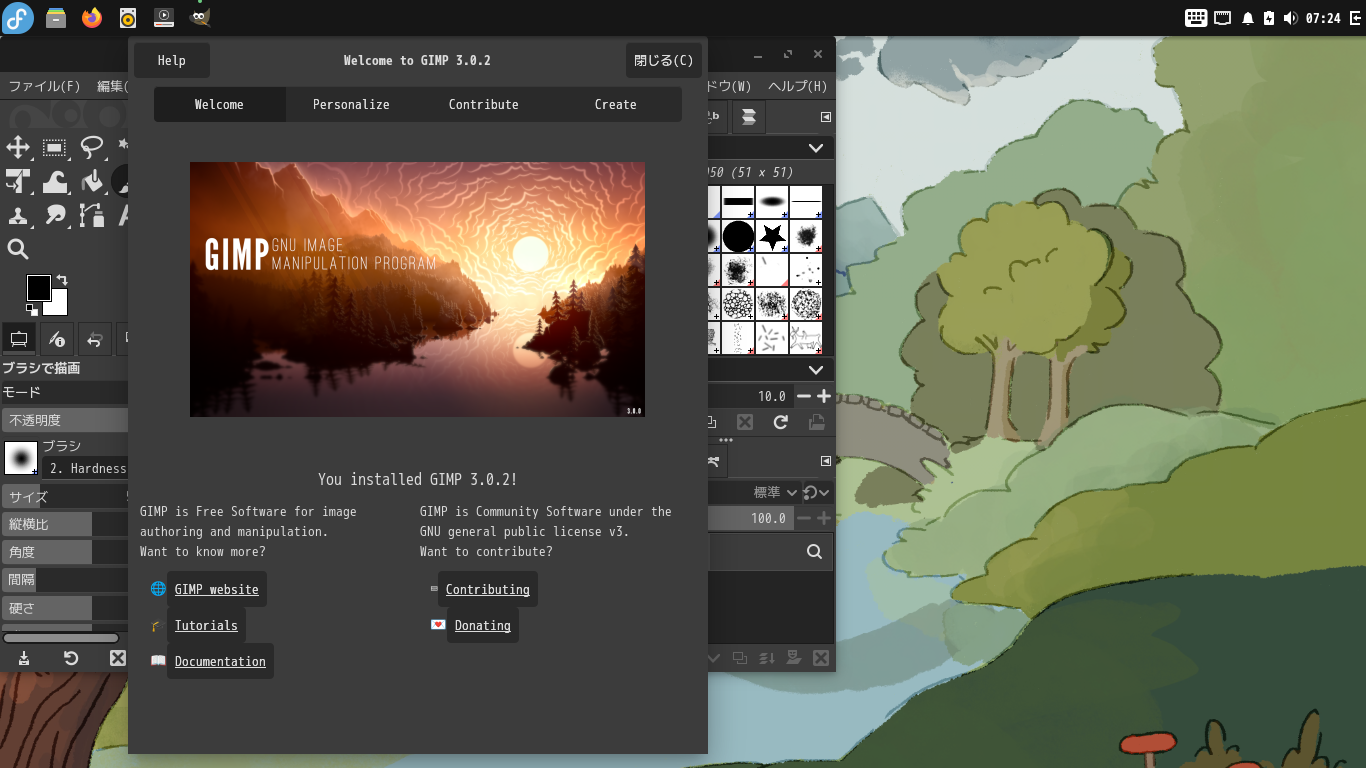
Task: Open the Fedora application menu
Action: point(18,18)
